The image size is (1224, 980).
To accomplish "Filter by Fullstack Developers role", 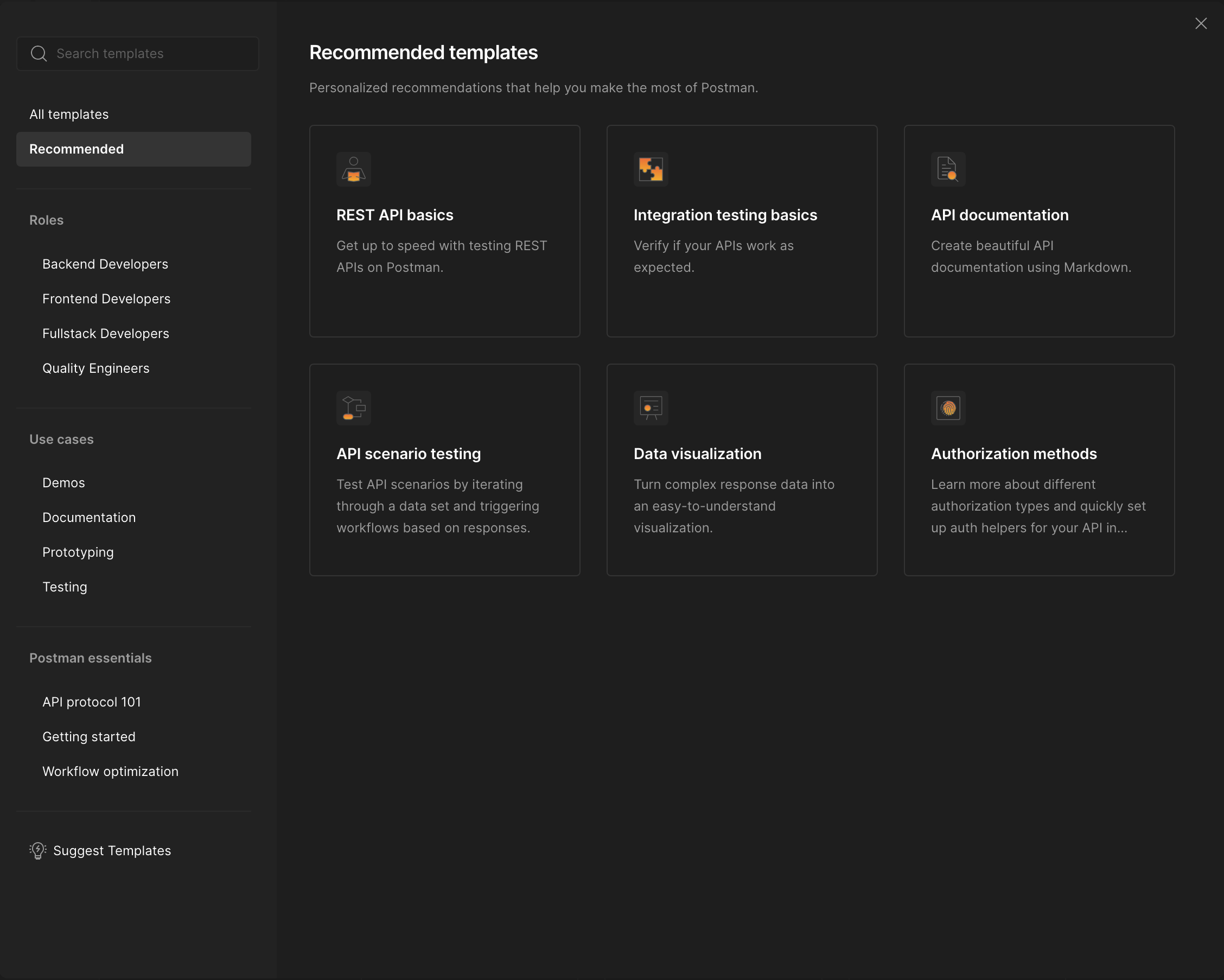I will click(x=106, y=333).
